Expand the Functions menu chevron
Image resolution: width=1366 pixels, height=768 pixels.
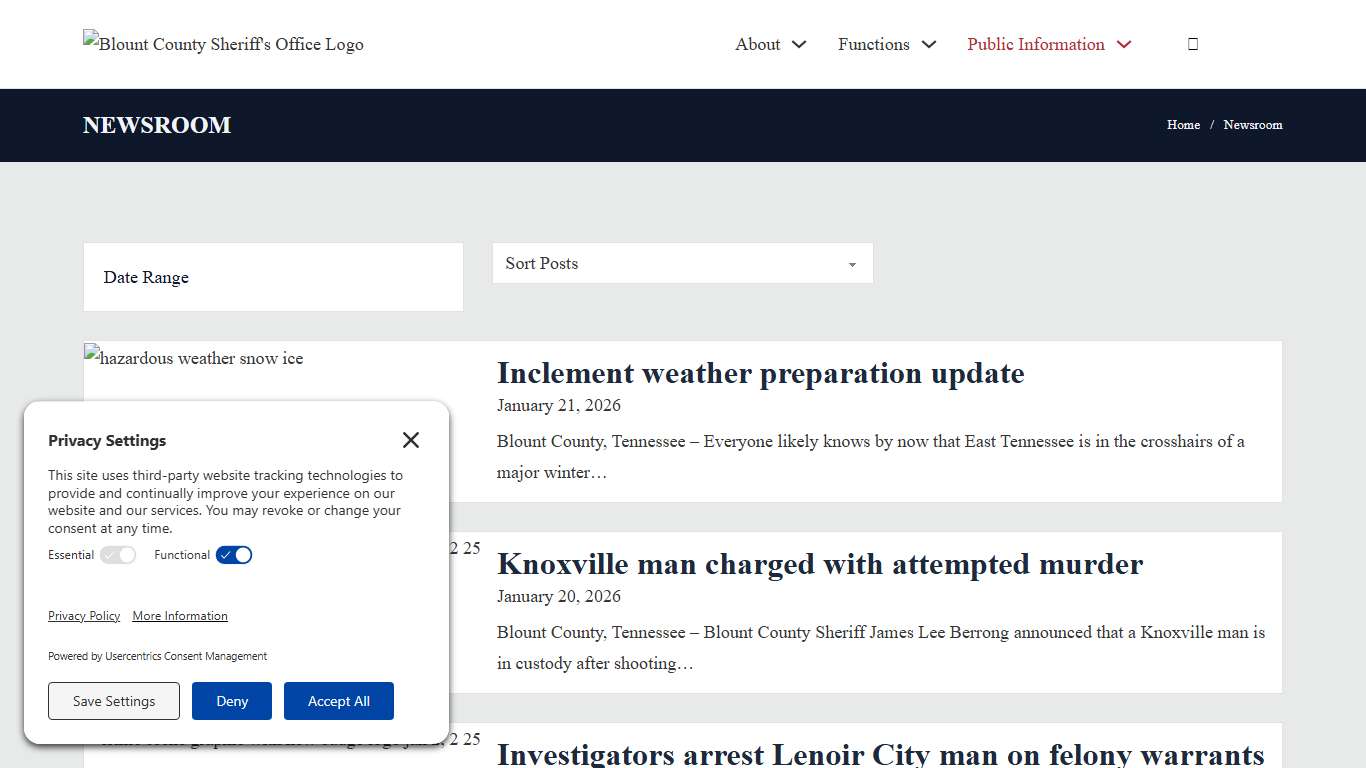tap(930, 44)
